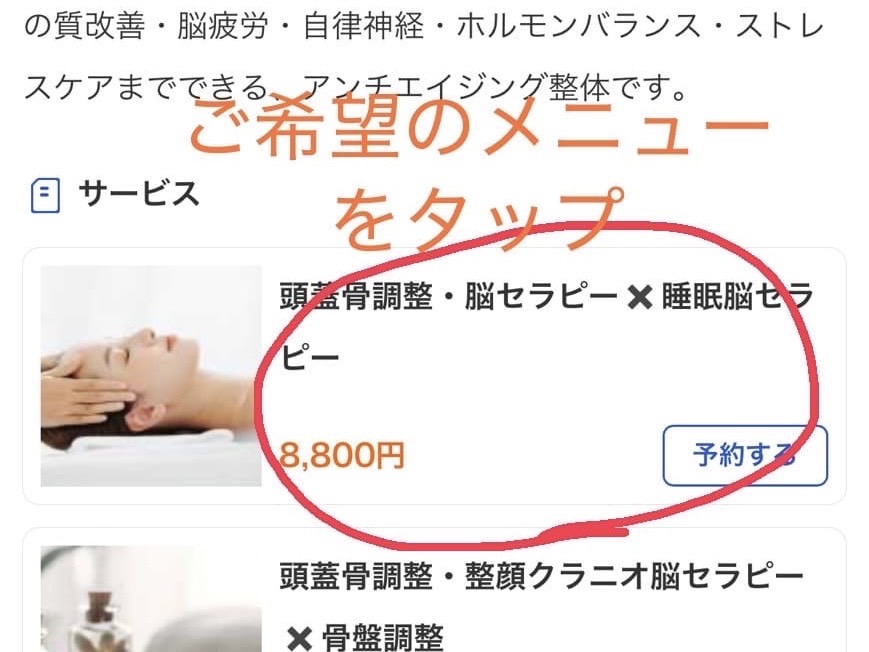Select the 骨盤調整 text
The height and width of the screenshot is (652, 869).
[x=382, y=638]
